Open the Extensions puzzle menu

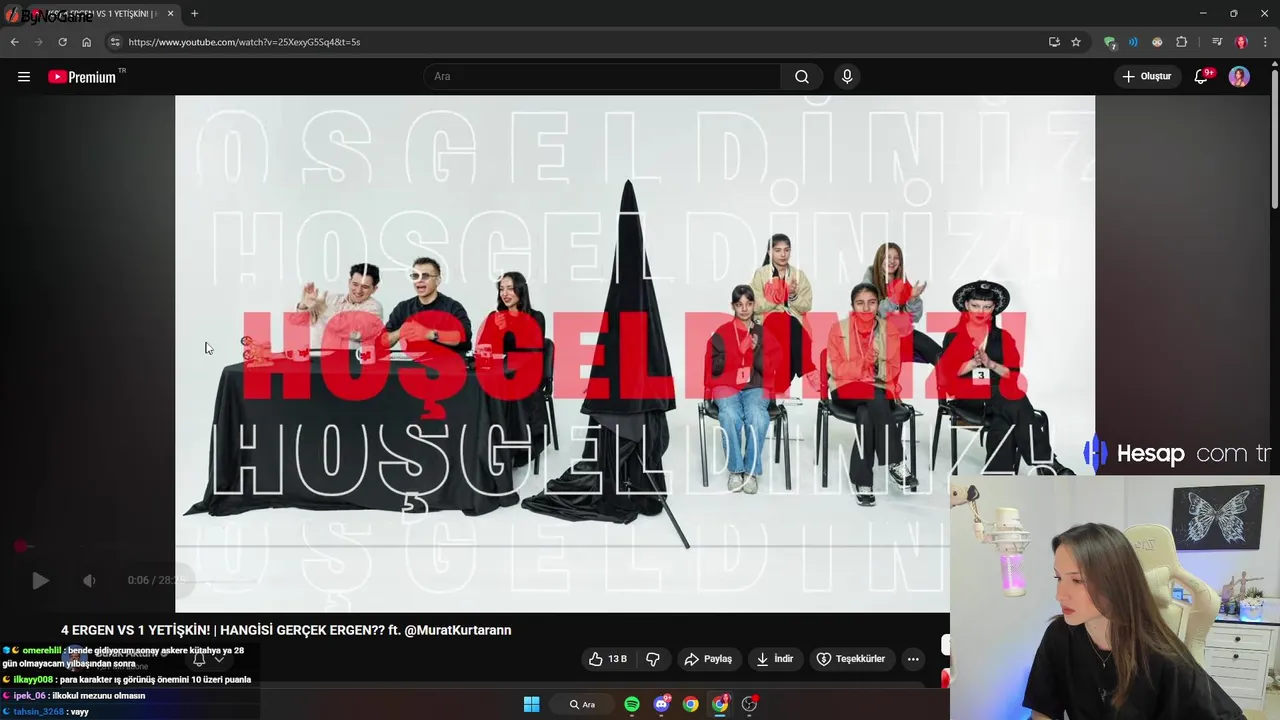click(1181, 42)
